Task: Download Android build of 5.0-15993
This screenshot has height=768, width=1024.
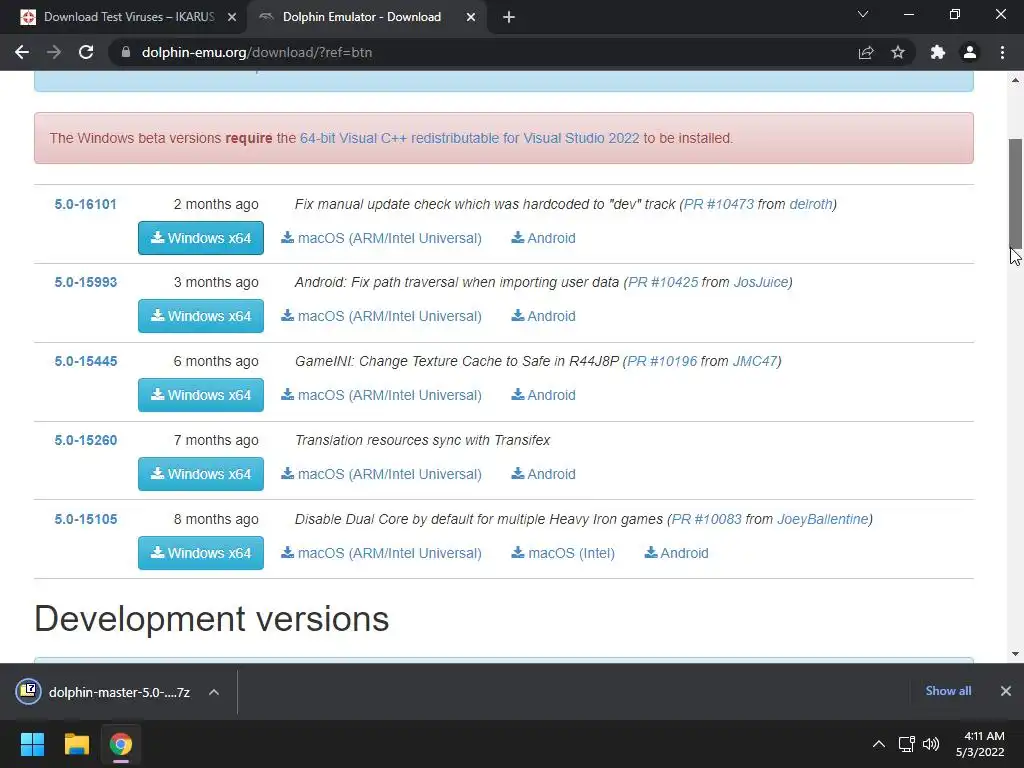Action: 543,316
